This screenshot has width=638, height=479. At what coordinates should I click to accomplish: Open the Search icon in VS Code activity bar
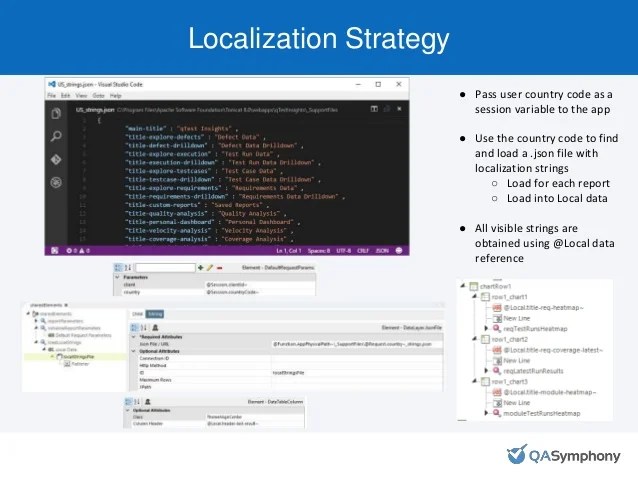tap(56, 136)
